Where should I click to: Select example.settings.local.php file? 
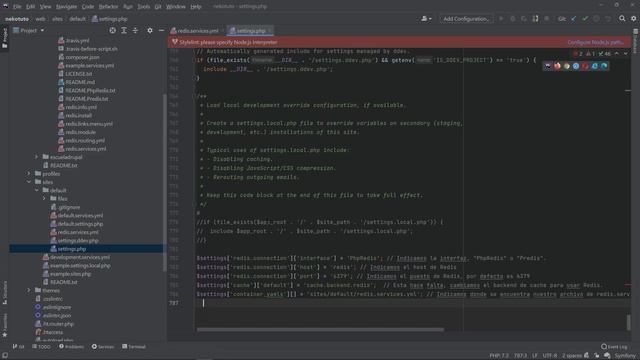[x=80, y=266]
